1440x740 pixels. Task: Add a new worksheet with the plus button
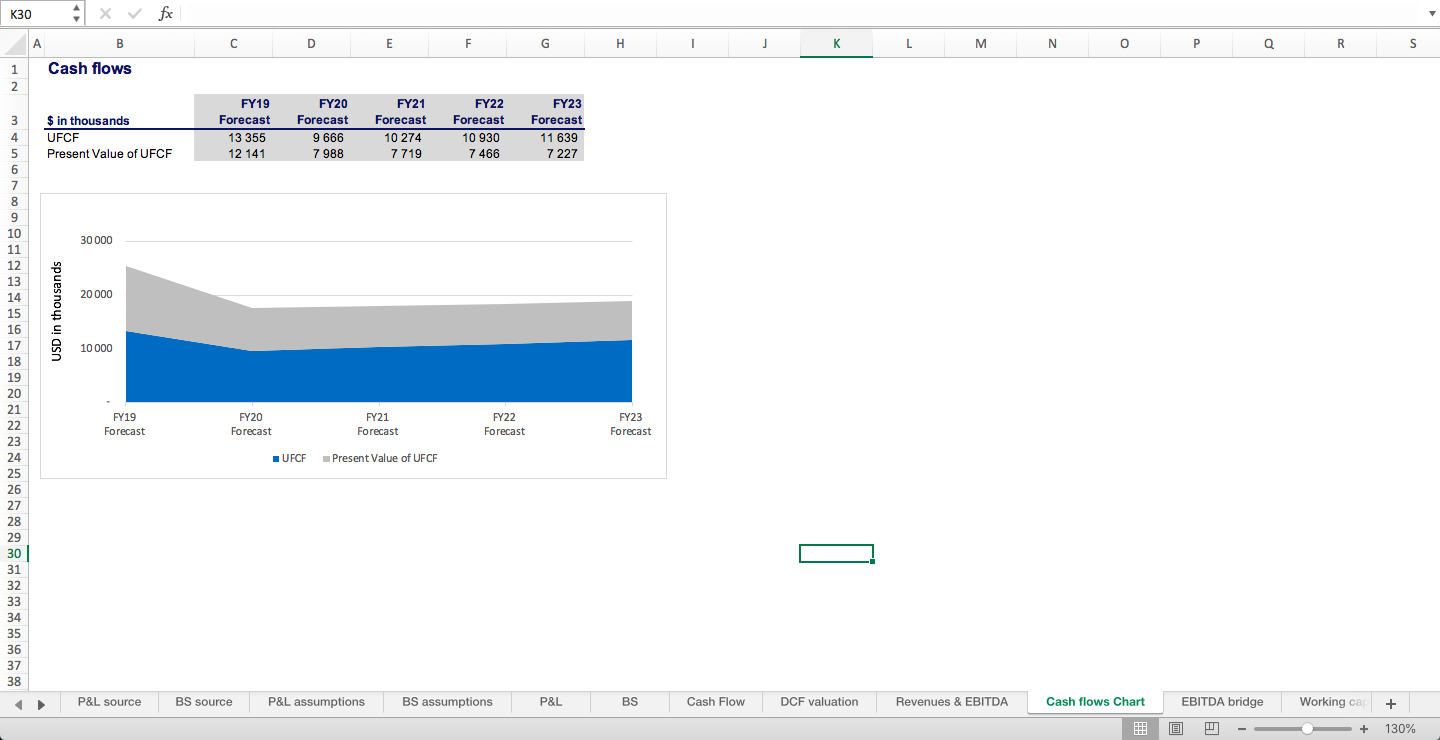tap(1390, 703)
